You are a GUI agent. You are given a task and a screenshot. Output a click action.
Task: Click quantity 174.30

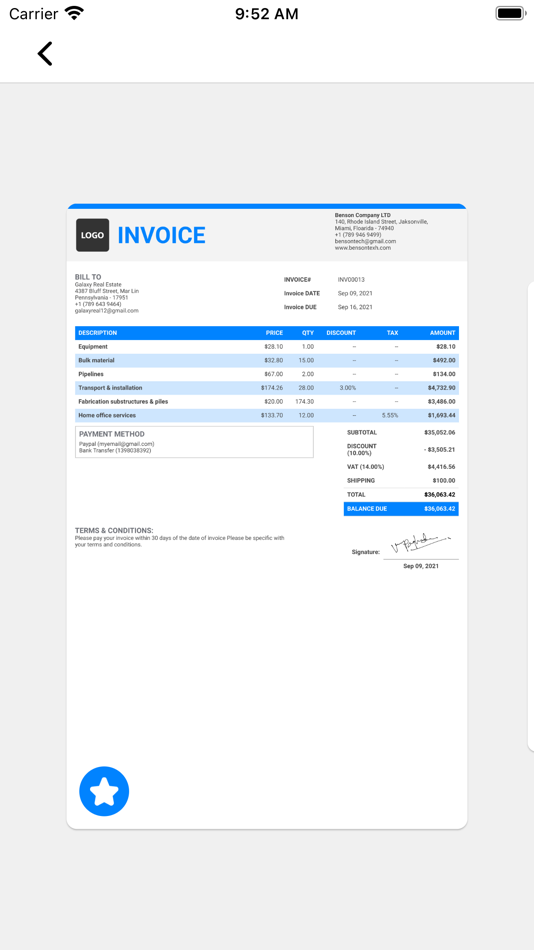pyautogui.click(x=304, y=402)
